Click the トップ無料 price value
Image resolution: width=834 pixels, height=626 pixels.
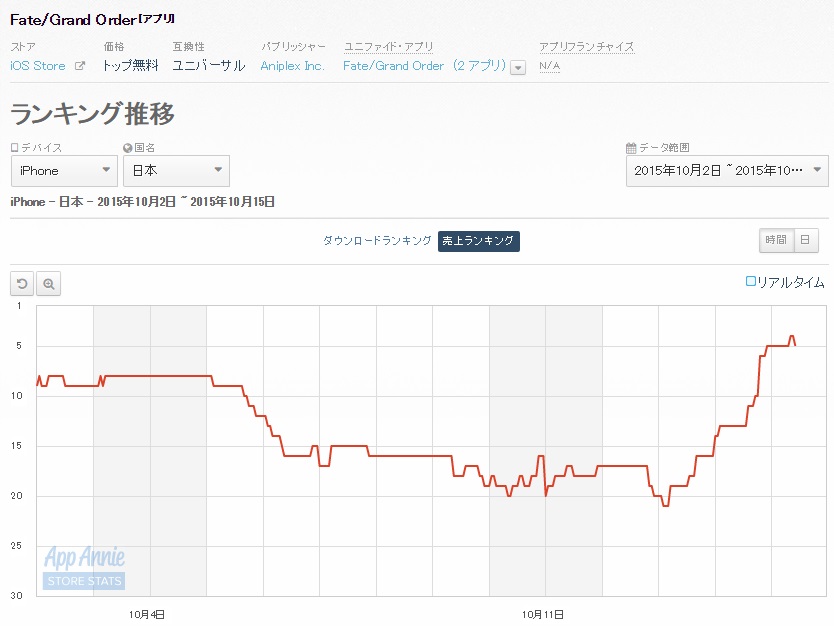(131, 66)
